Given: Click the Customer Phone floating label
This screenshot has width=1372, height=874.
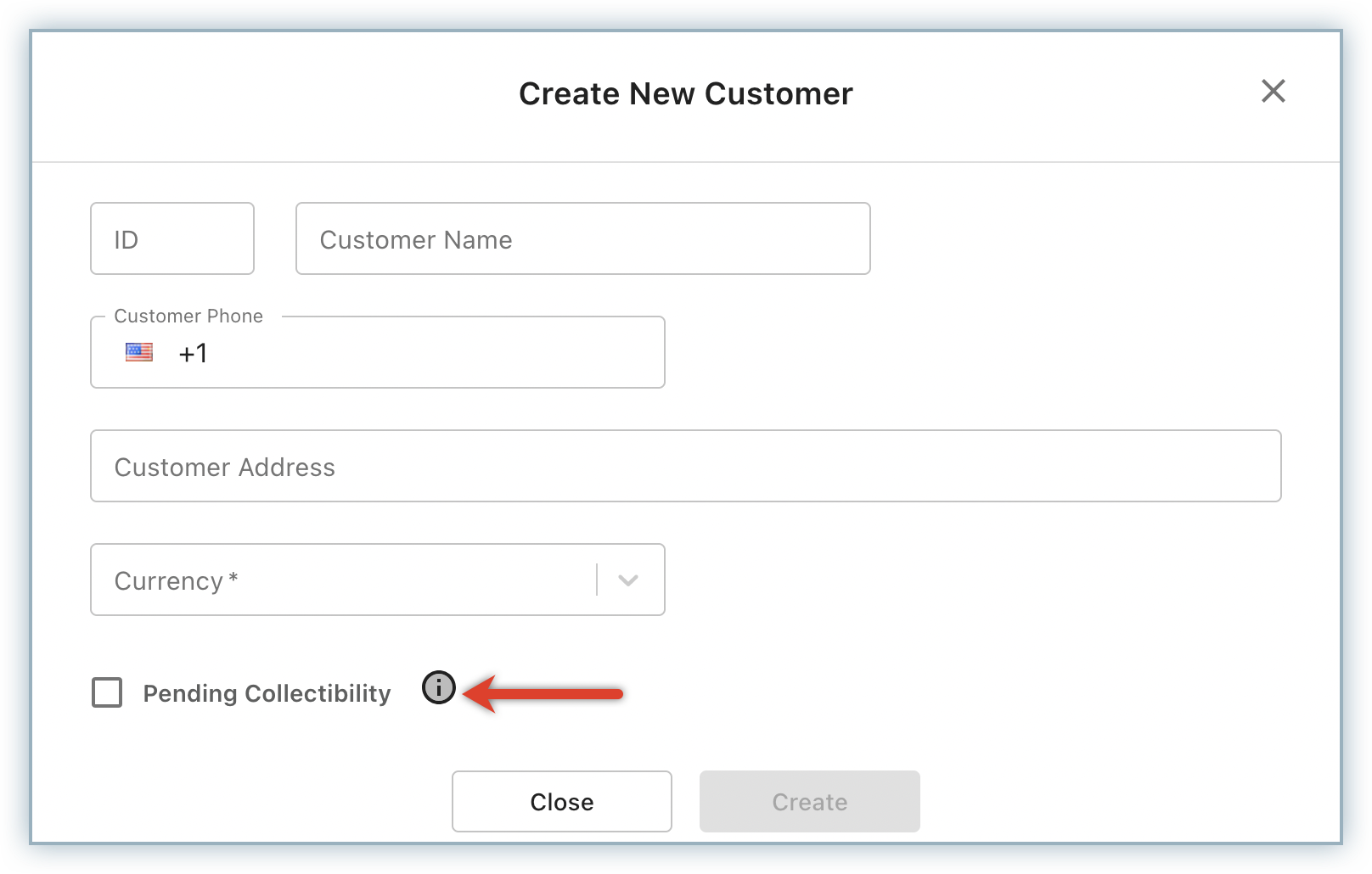Looking at the screenshot, I should click(x=188, y=317).
